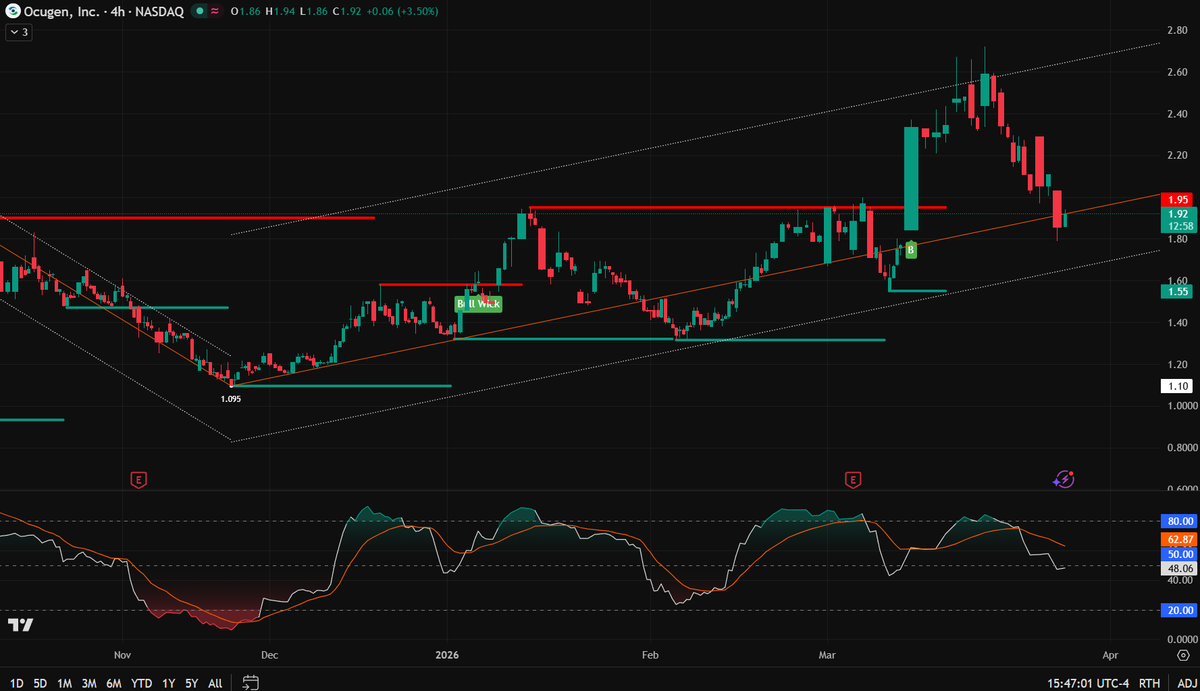Select the 6M time range
Image resolution: width=1200 pixels, height=691 pixels.
click(114, 683)
